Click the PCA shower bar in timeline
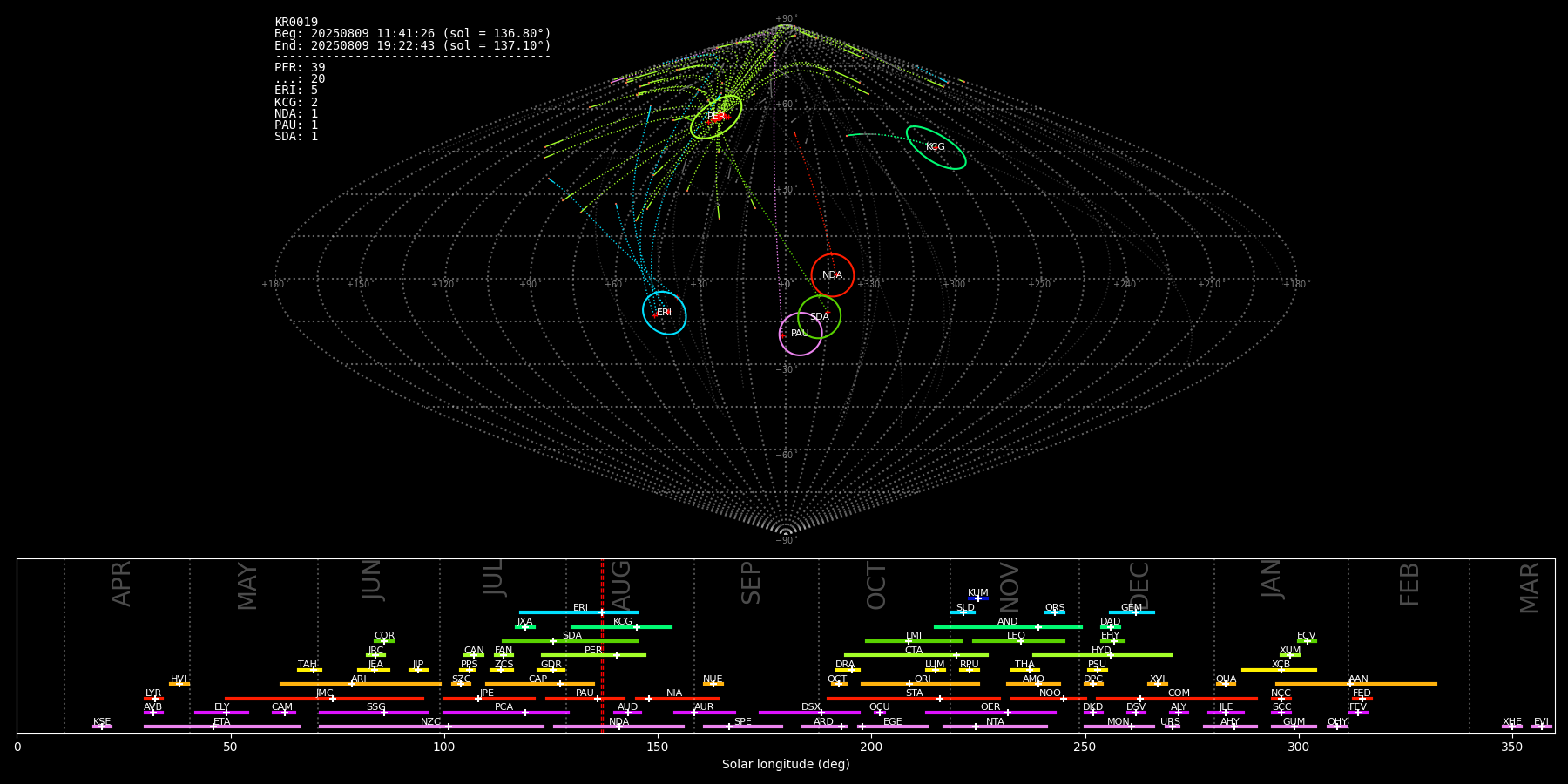This screenshot has width=1568, height=784. coord(505,713)
